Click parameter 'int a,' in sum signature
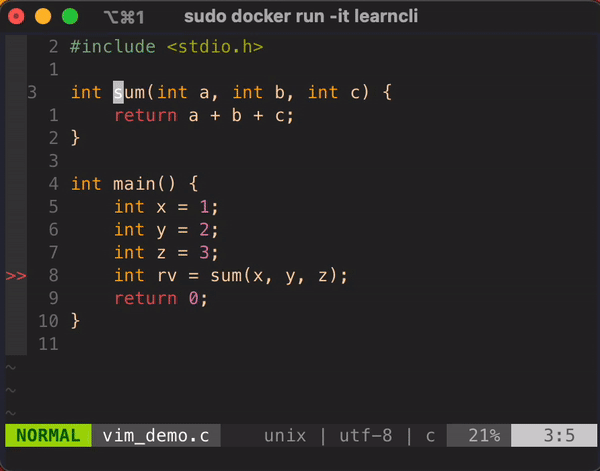Screen dimensions: 600x471 pos(188,93)
